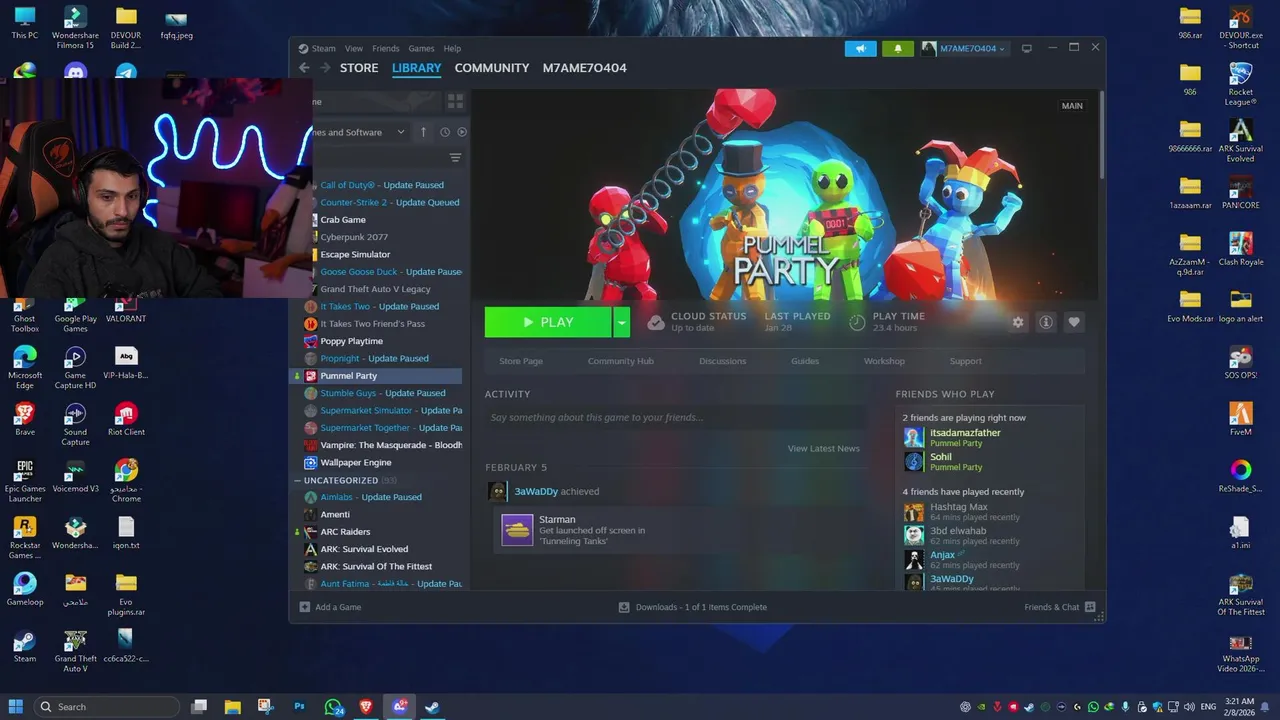Go to the COMMUNITY tab
The height and width of the screenshot is (720, 1280).
[x=492, y=68]
